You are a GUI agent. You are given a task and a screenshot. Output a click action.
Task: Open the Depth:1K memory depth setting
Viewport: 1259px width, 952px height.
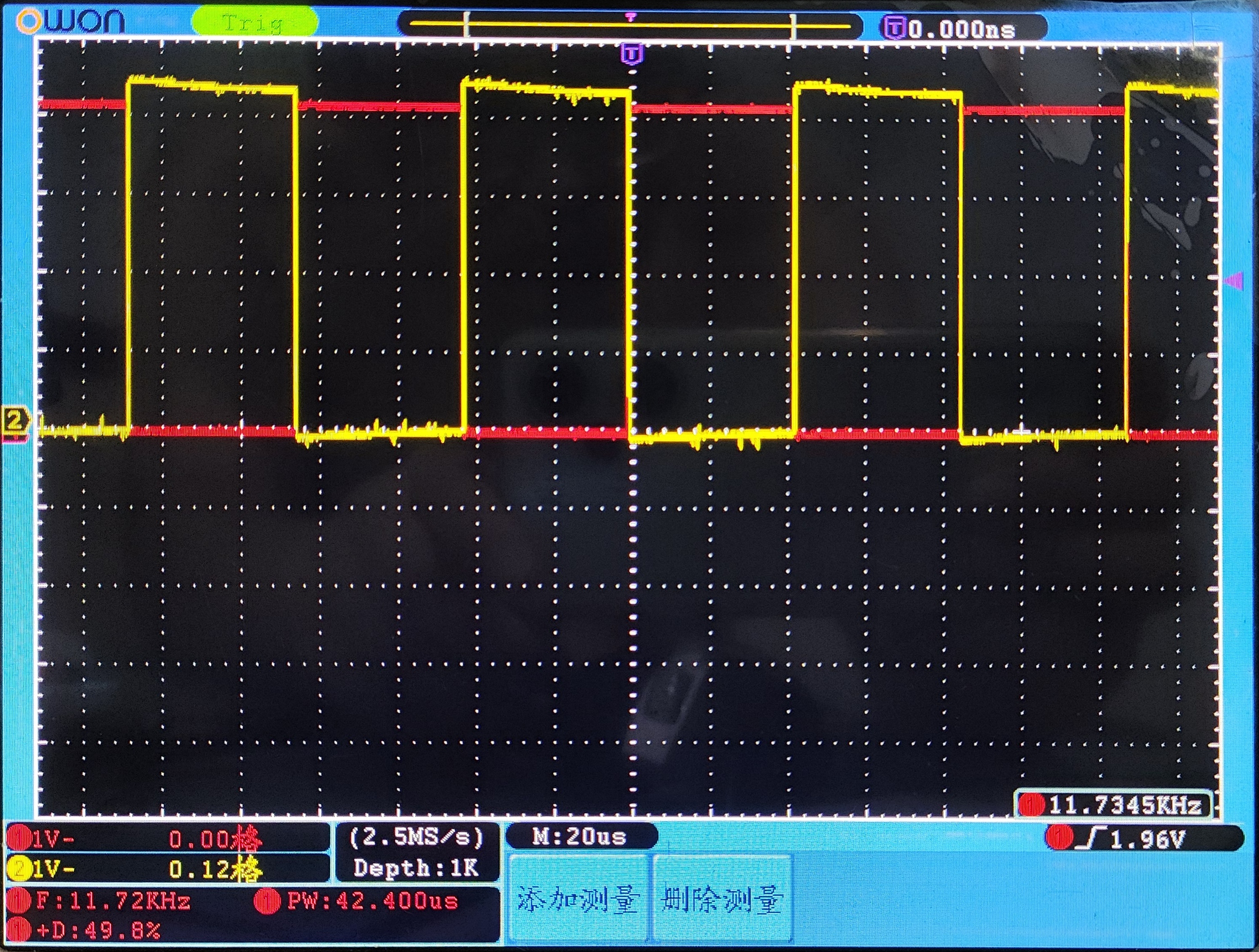(416, 867)
